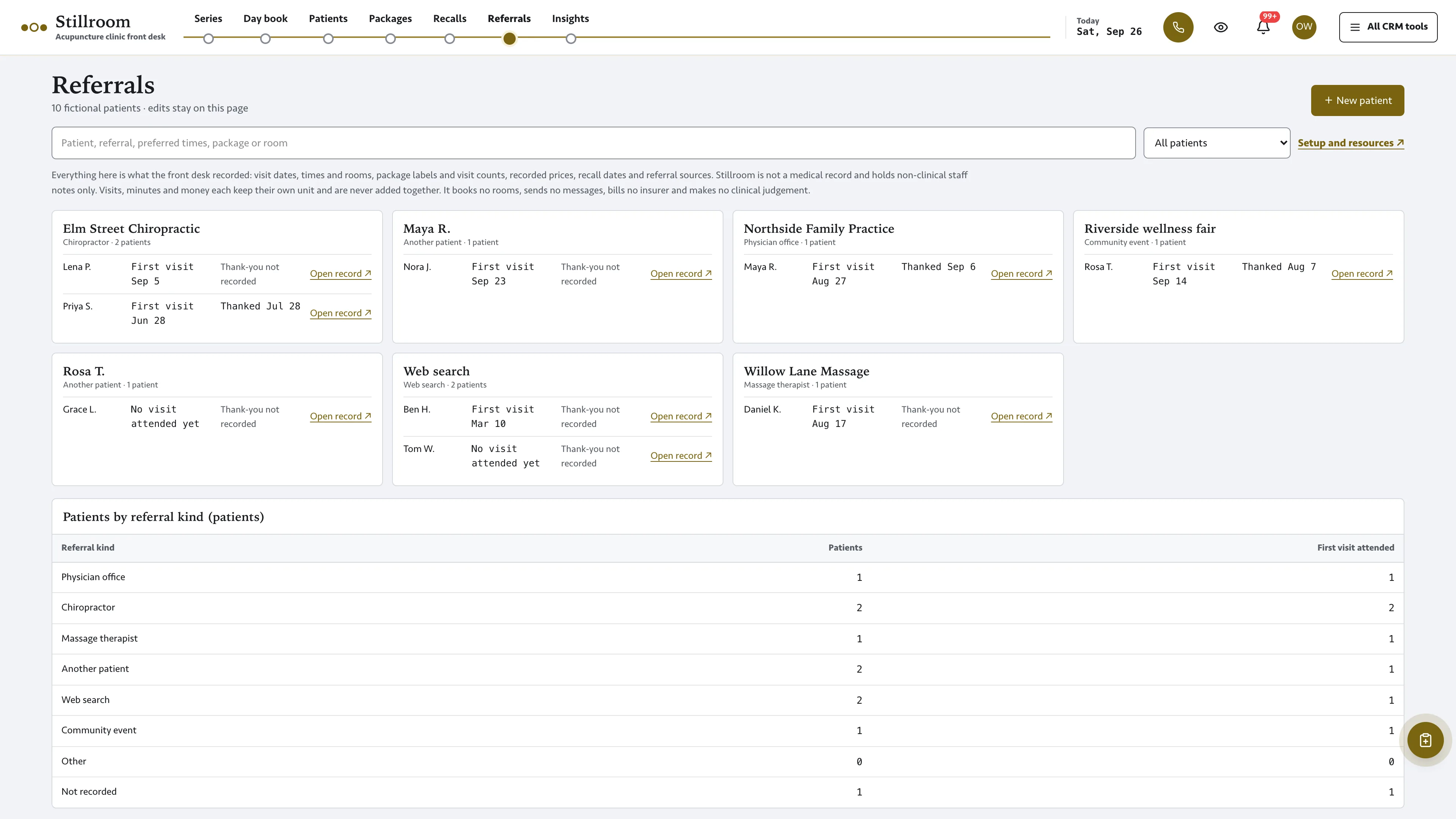
Task: Go to the Series tab
Action: [x=208, y=19]
